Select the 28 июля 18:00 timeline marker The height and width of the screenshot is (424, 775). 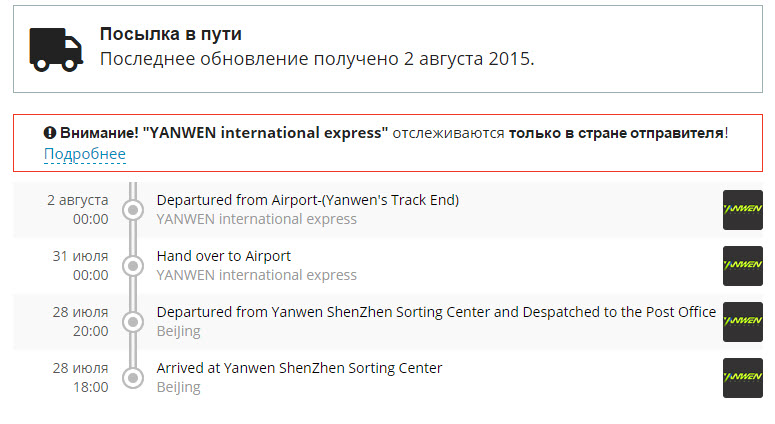pyautogui.click(x=133, y=378)
